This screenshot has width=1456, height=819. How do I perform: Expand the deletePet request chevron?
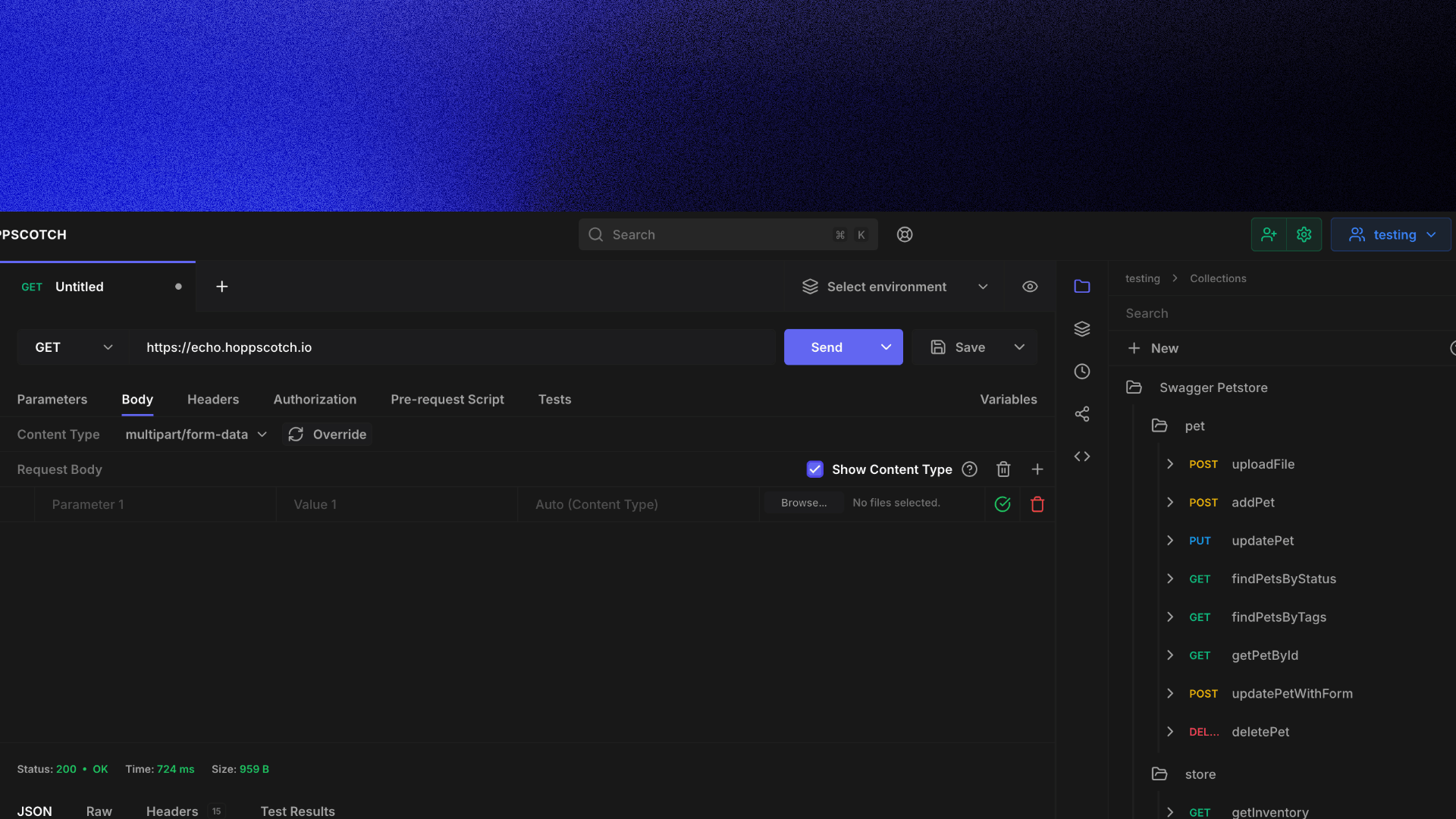tap(1170, 731)
